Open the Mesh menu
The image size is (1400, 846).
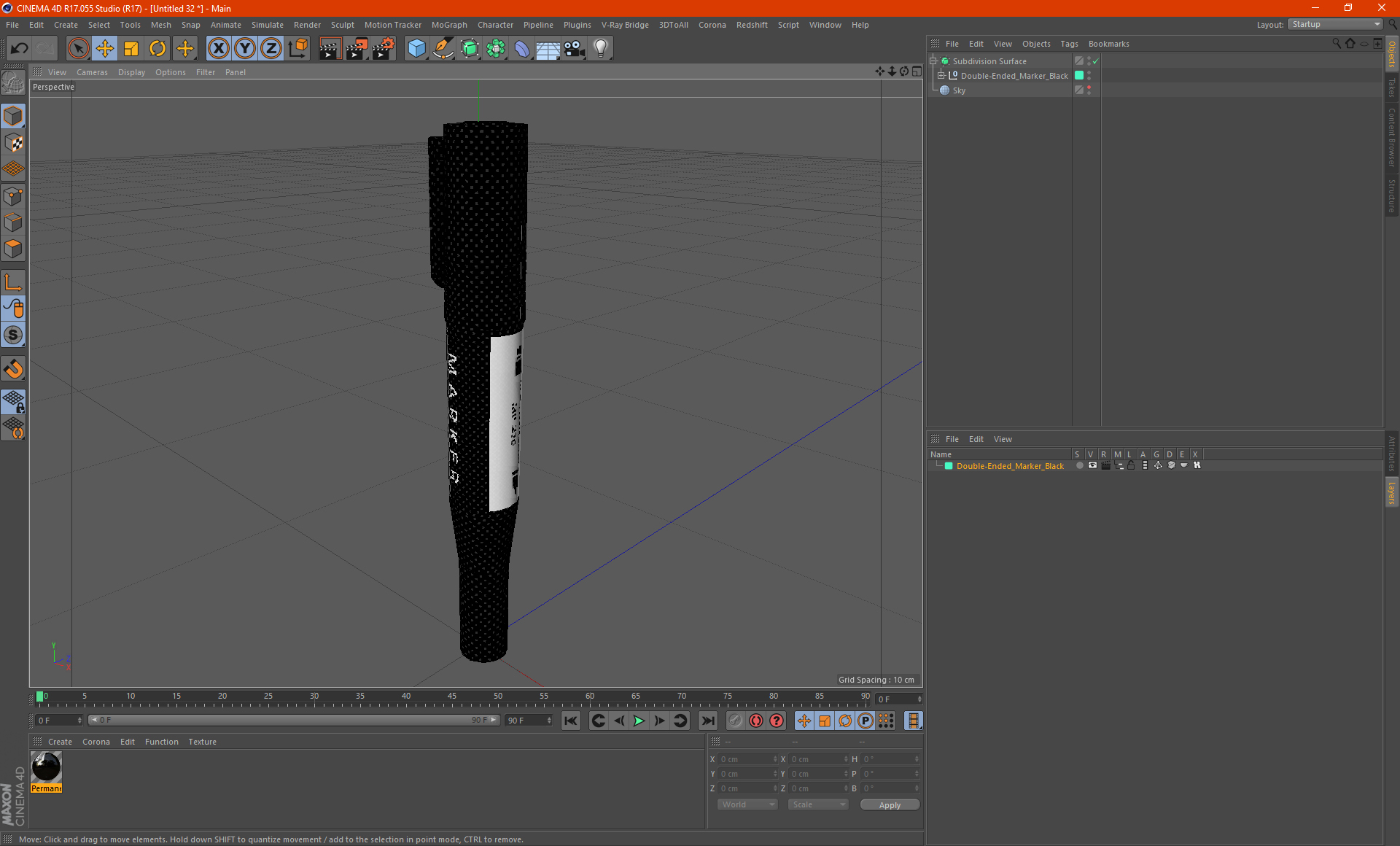point(160,25)
